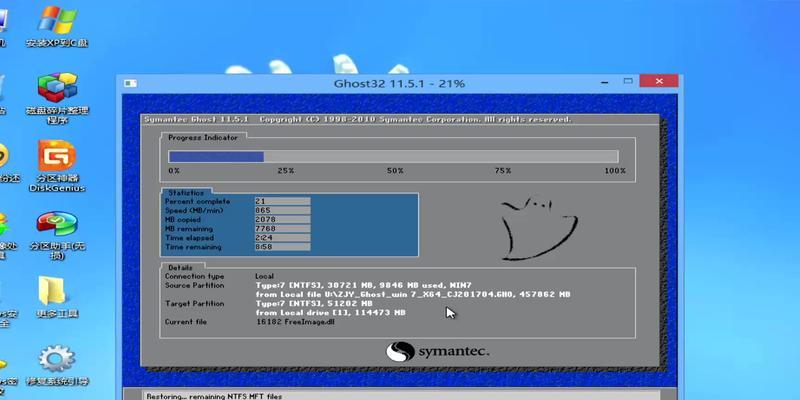The image size is (800, 400).
Task: Click the Ghost mascot drawing
Action: coord(539,227)
